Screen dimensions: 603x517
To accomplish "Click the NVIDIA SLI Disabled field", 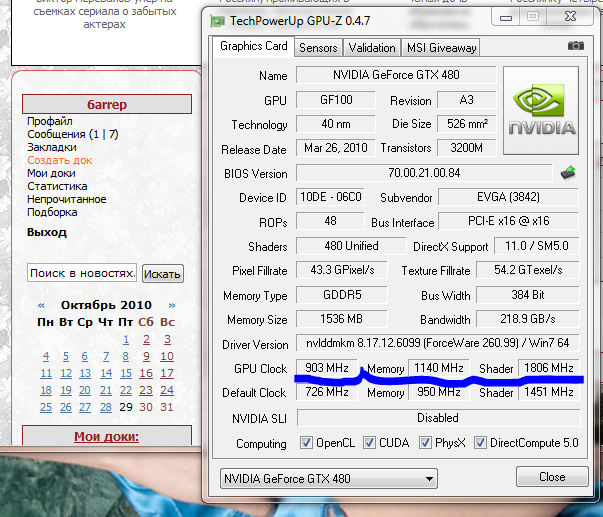I will click(438, 418).
